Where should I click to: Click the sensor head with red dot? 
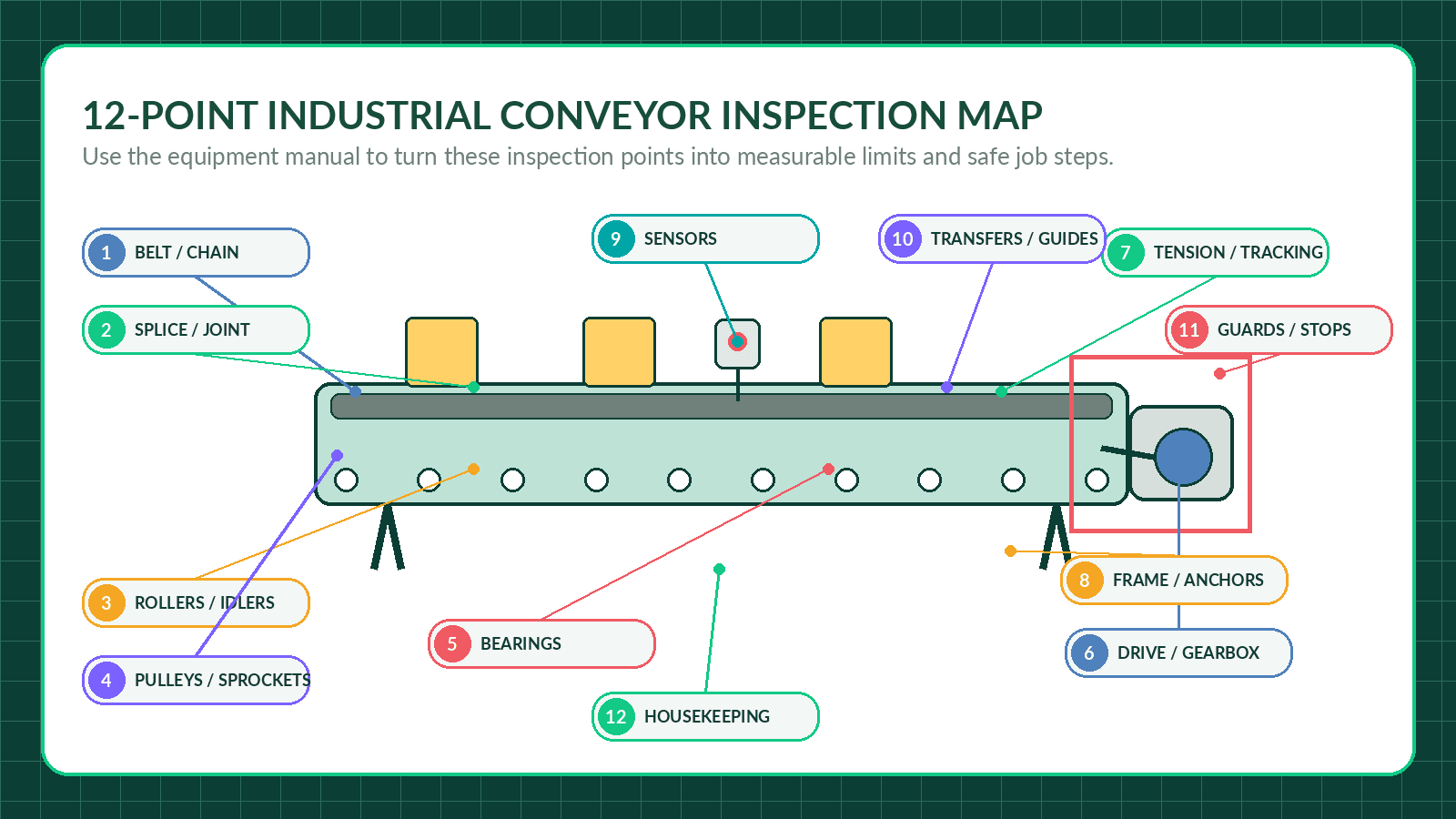(737, 343)
